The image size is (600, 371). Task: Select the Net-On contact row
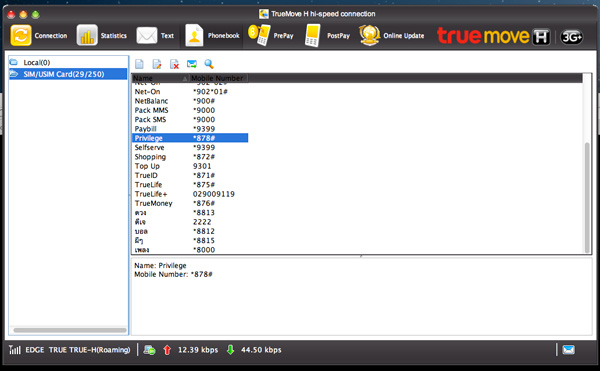[190, 92]
